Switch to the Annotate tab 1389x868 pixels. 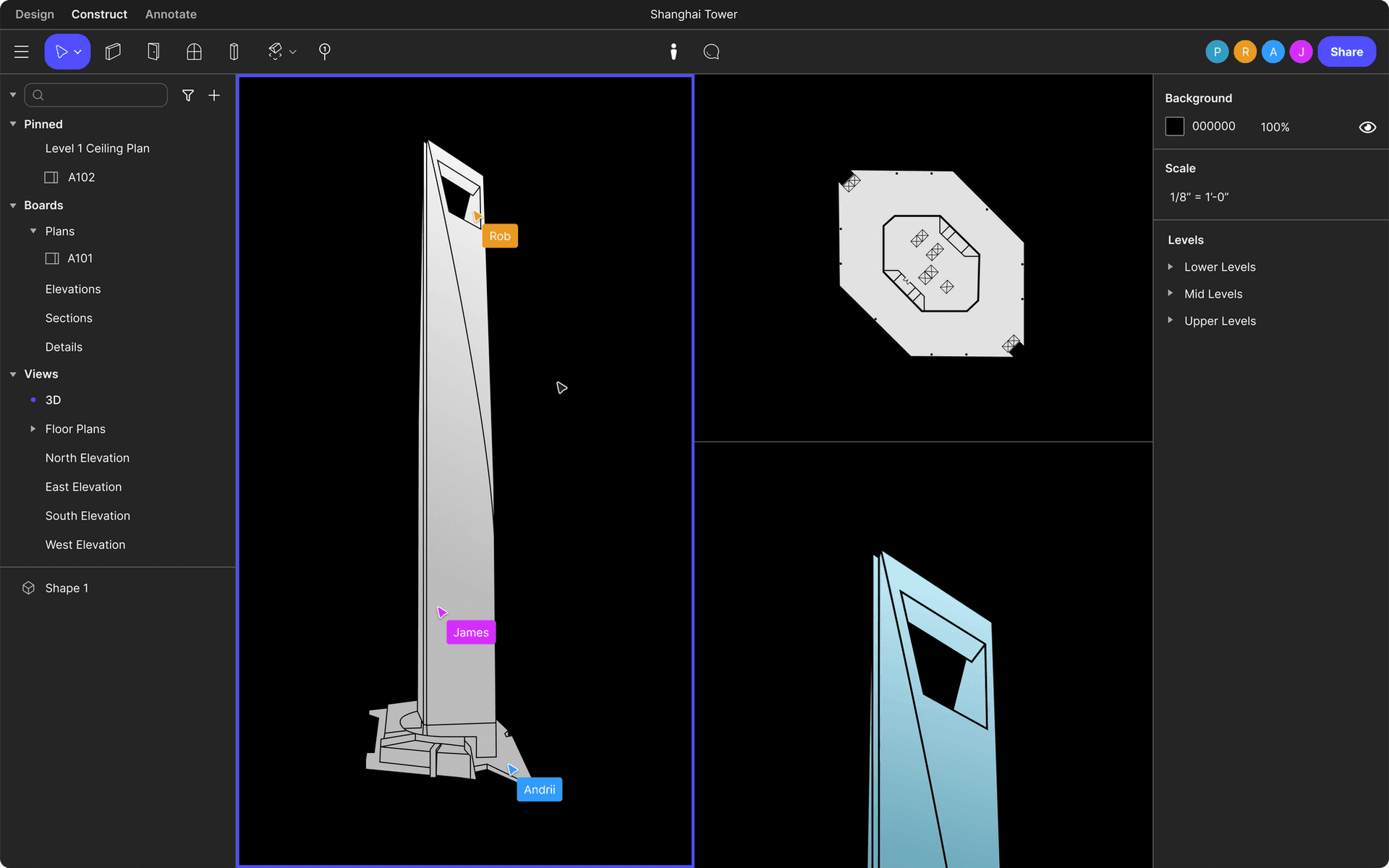point(171,14)
